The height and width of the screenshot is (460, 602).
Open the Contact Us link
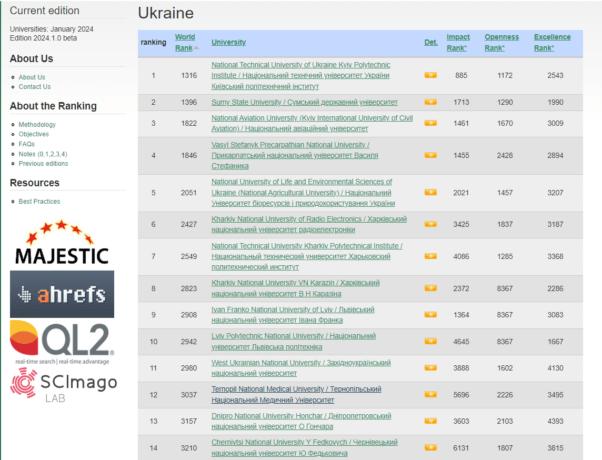coord(34,87)
